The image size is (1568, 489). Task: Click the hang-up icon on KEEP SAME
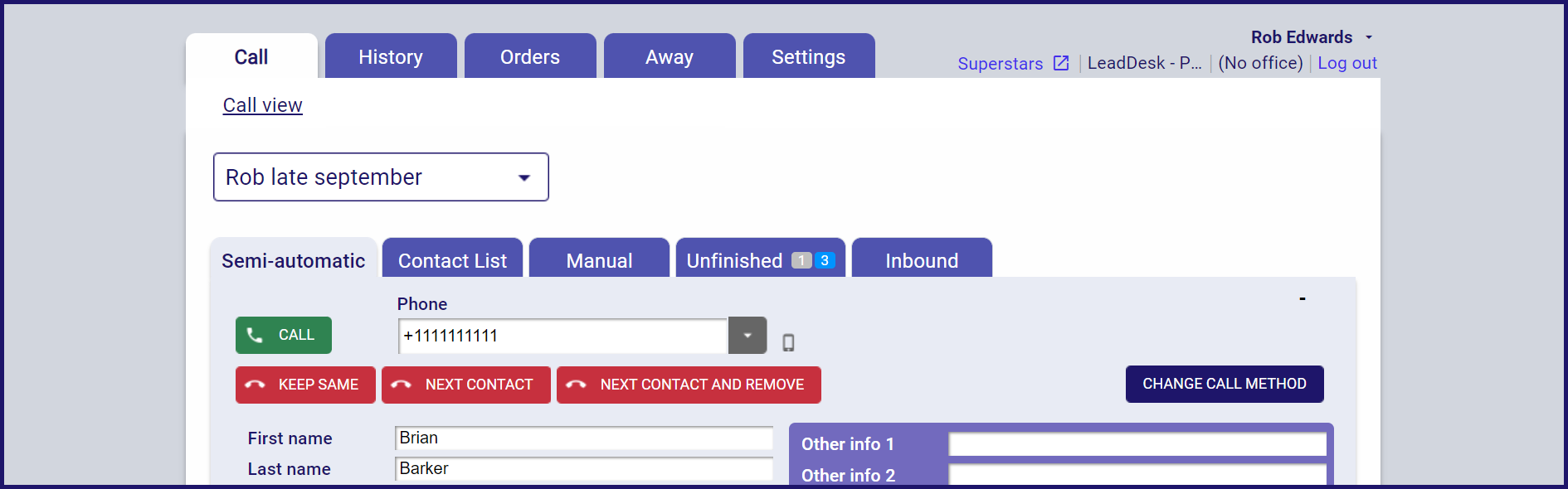tap(256, 384)
